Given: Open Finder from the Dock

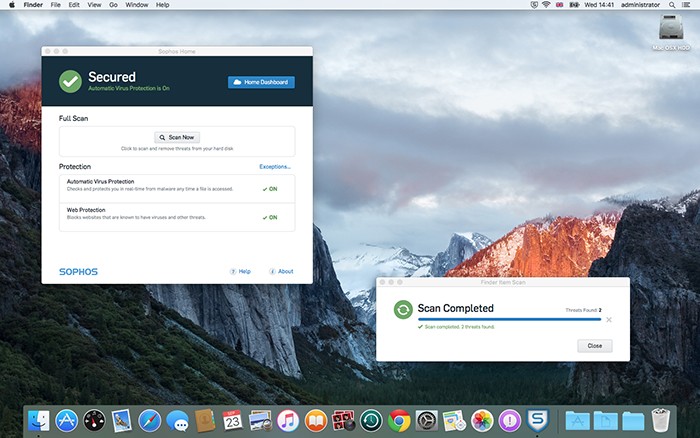Looking at the screenshot, I should 39,421.
